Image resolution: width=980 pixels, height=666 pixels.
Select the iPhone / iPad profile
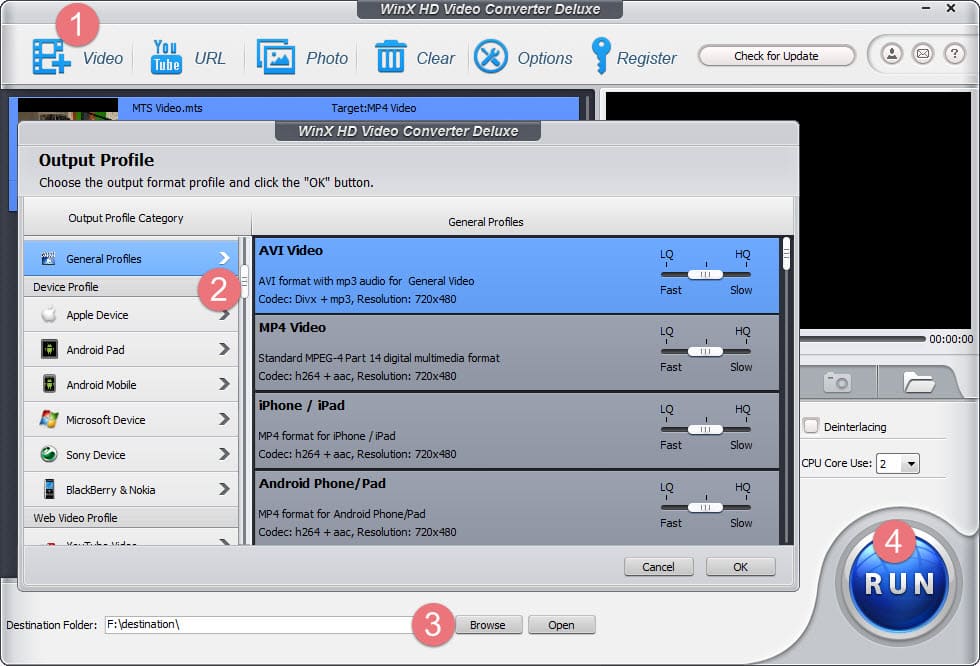[517, 430]
